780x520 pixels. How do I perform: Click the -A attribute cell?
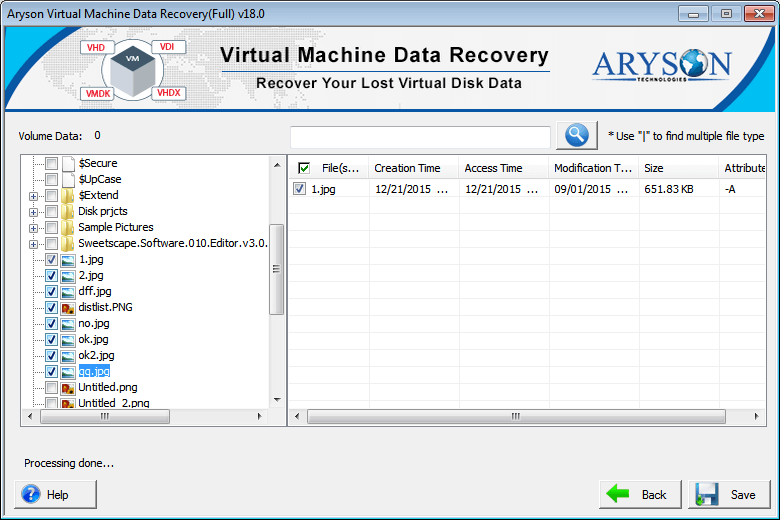coord(730,189)
